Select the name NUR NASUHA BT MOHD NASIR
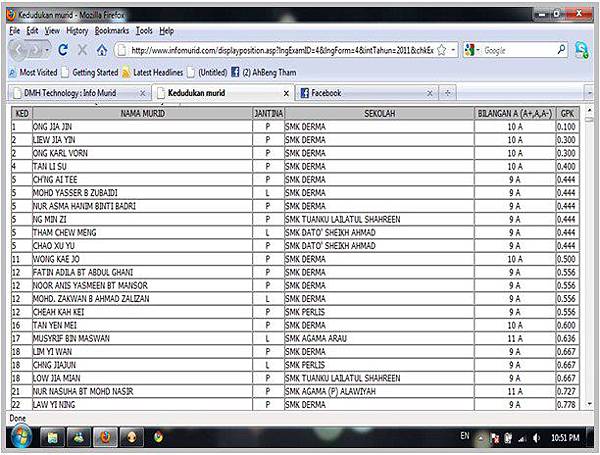Viewport: 600px width, 455px height. [x=83, y=391]
